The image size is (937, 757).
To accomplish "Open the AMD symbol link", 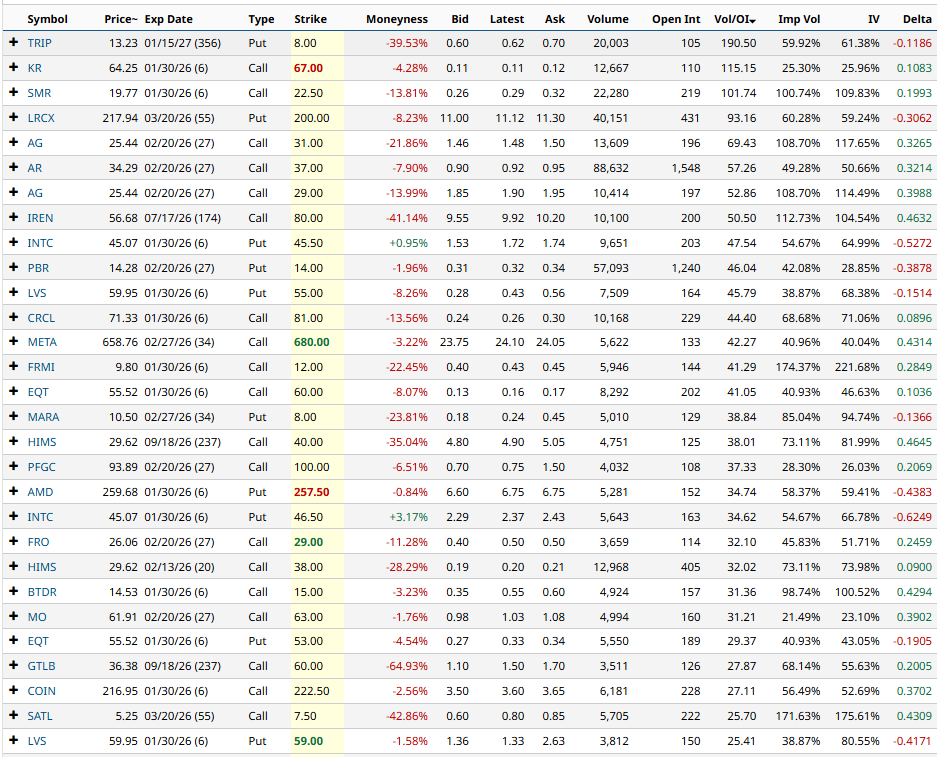I will pyautogui.click(x=40, y=492).
